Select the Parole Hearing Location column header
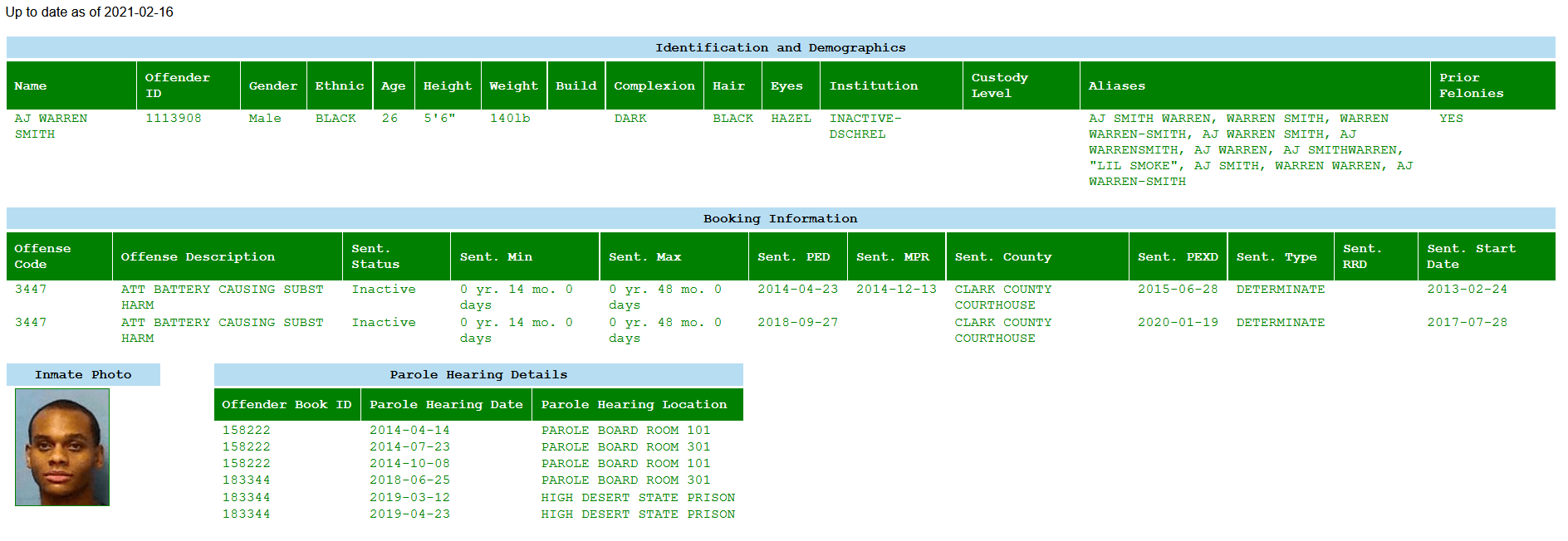The height and width of the screenshot is (541, 1568). pos(634,404)
